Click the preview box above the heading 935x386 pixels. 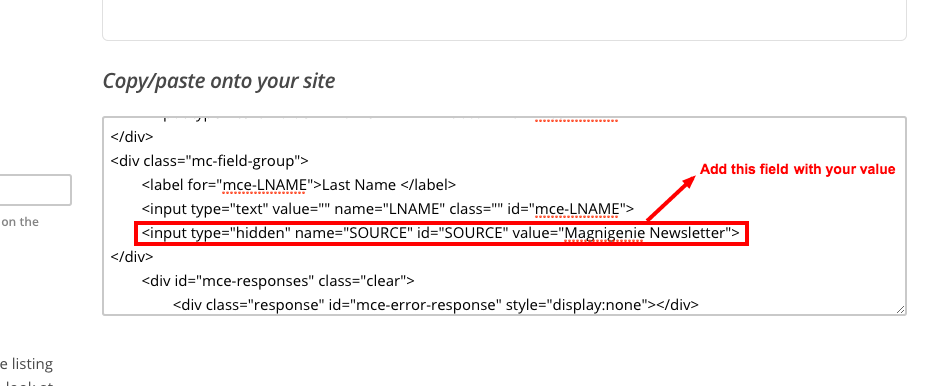[504, 20]
